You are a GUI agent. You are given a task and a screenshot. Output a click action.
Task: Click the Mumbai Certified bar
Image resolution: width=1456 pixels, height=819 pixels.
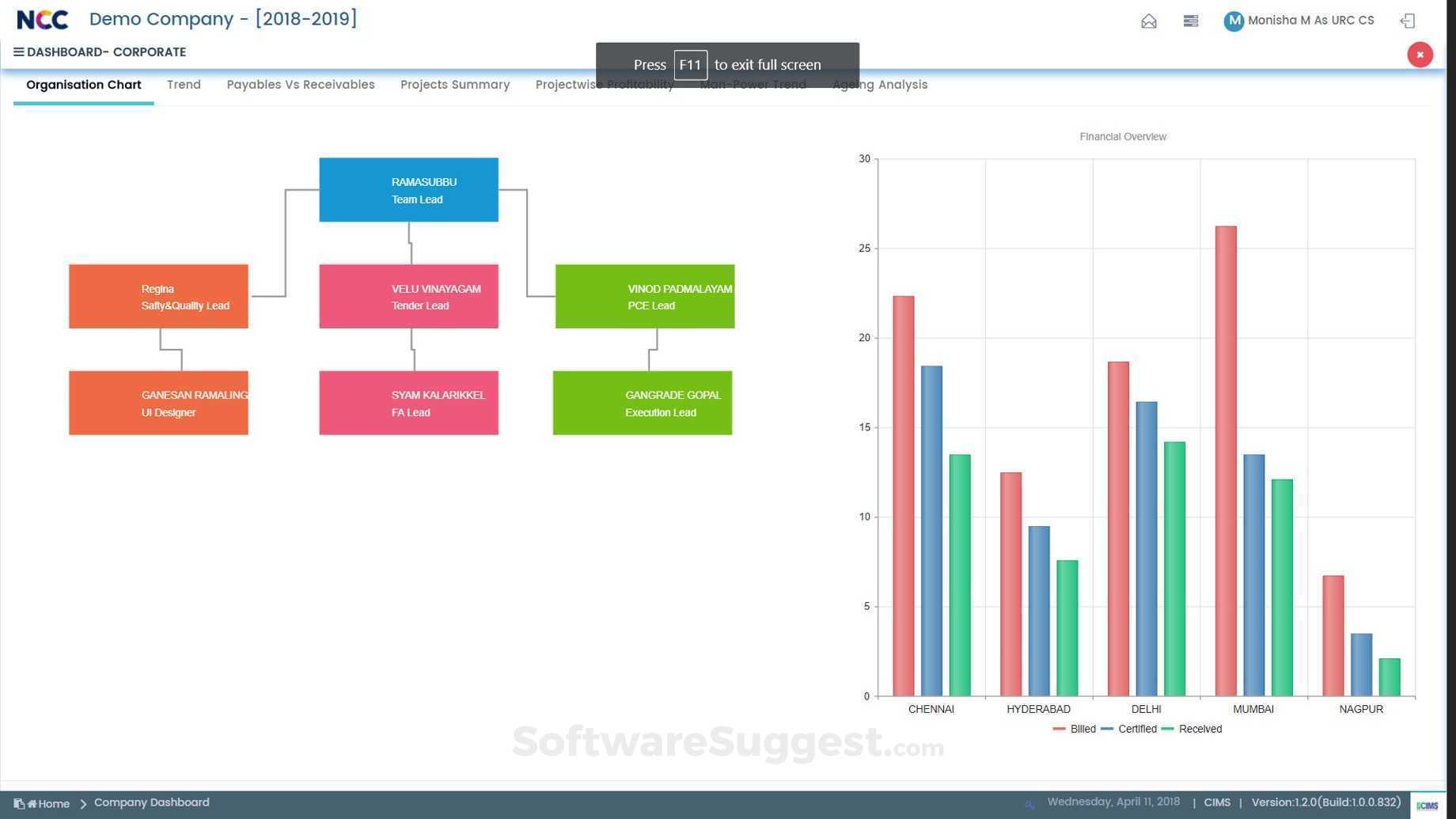click(1254, 575)
